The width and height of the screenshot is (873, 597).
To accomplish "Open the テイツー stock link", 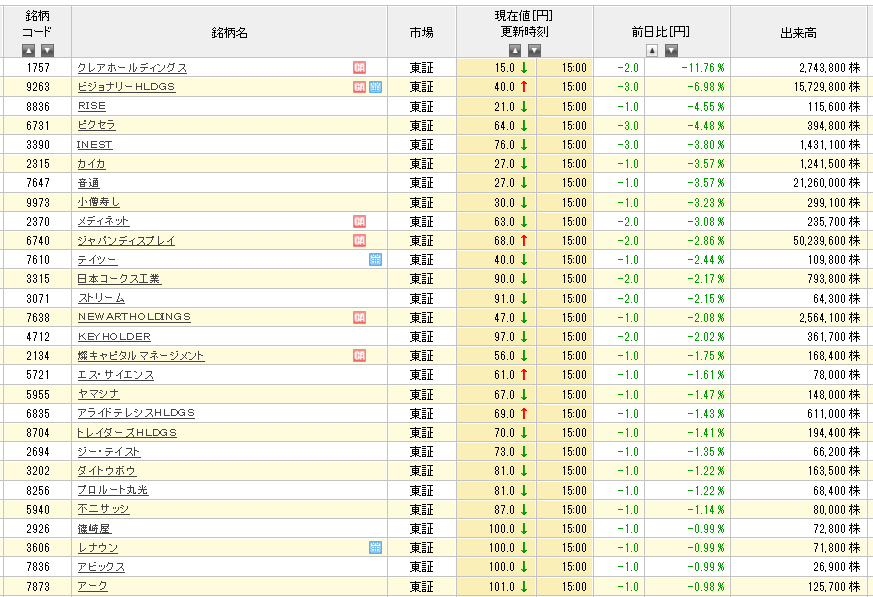I will point(97,260).
